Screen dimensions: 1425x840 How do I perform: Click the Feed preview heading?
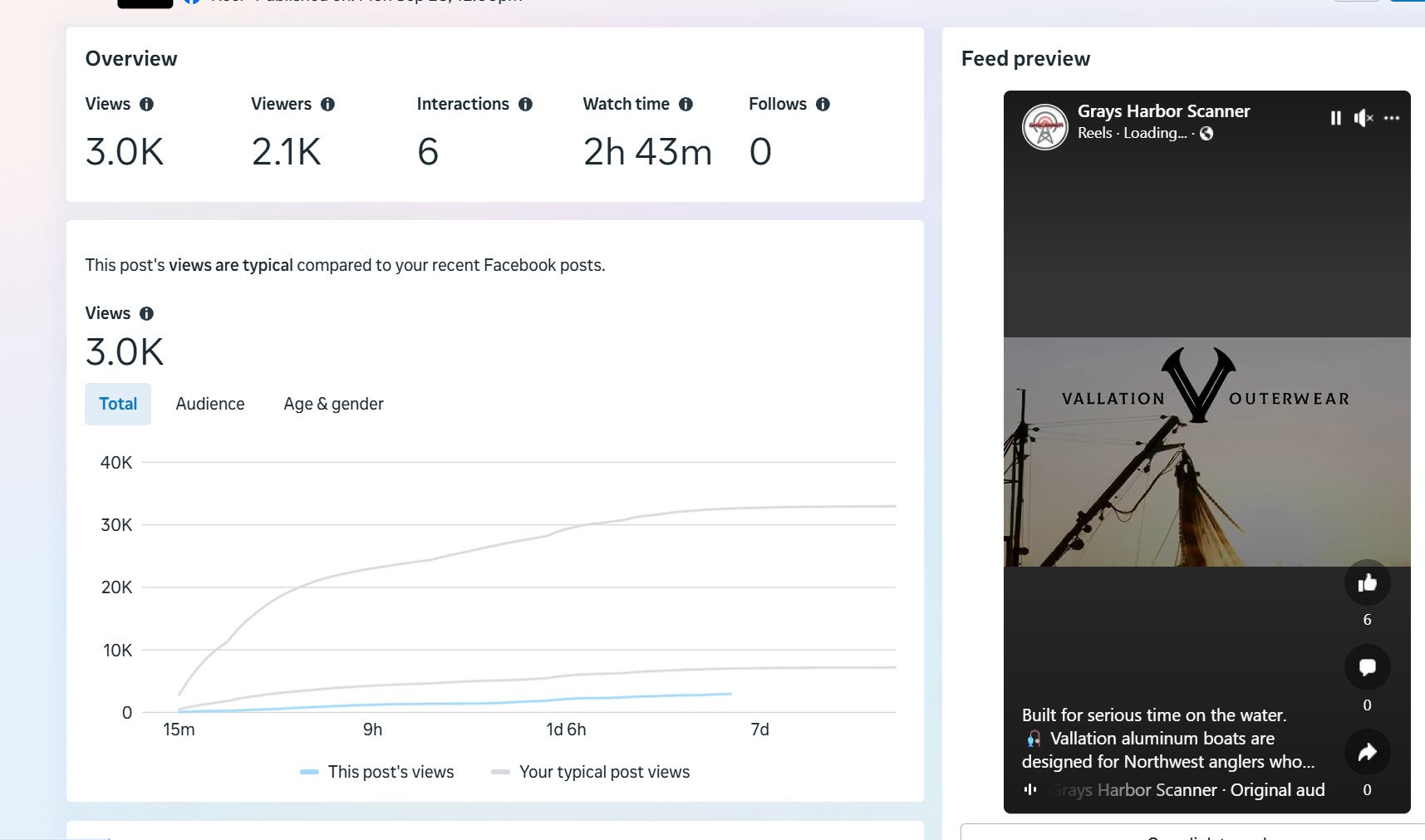1025,59
